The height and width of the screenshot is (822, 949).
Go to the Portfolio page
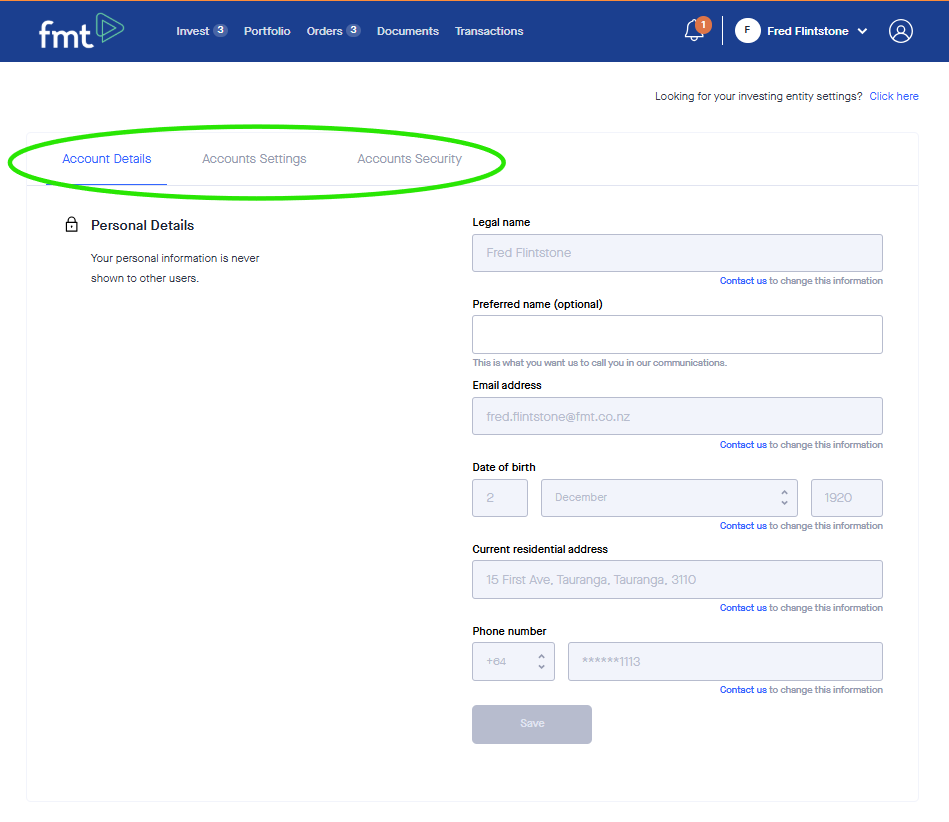pyautogui.click(x=267, y=31)
